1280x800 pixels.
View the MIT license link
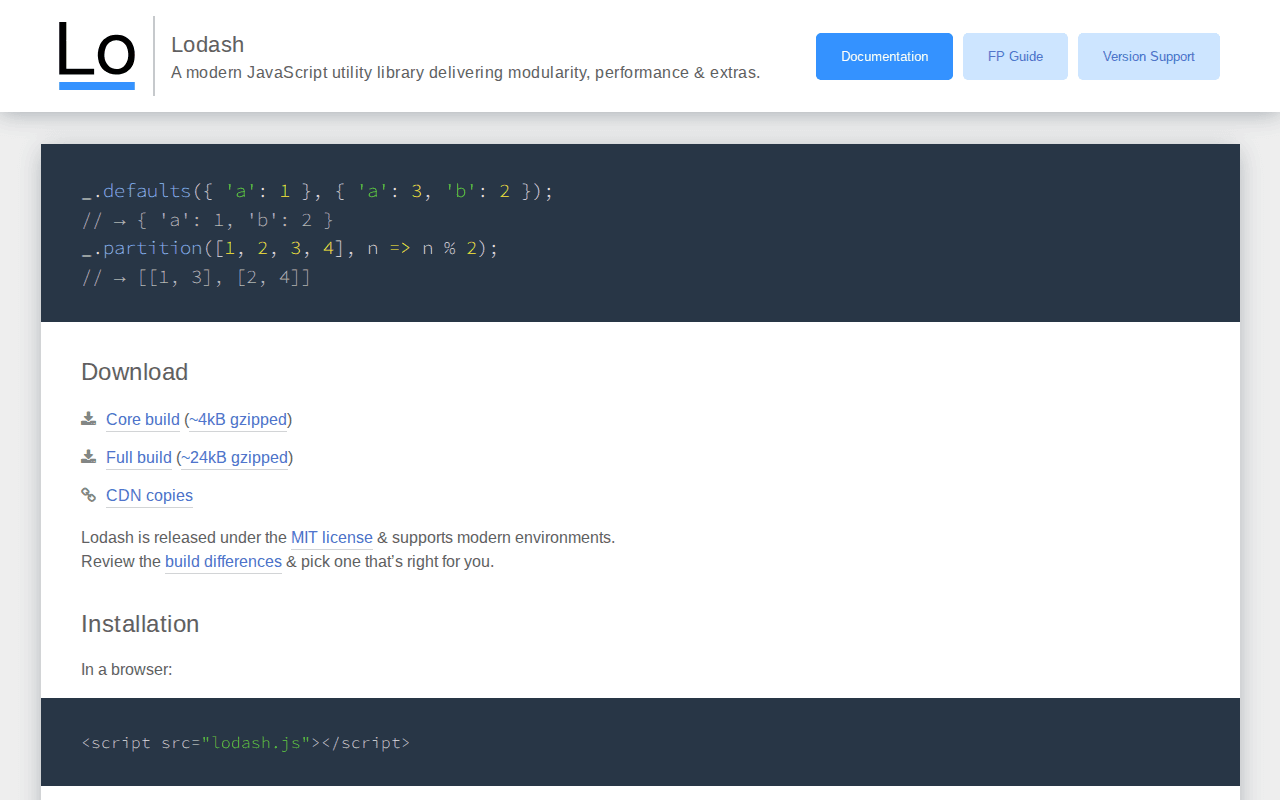pyautogui.click(x=331, y=538)
